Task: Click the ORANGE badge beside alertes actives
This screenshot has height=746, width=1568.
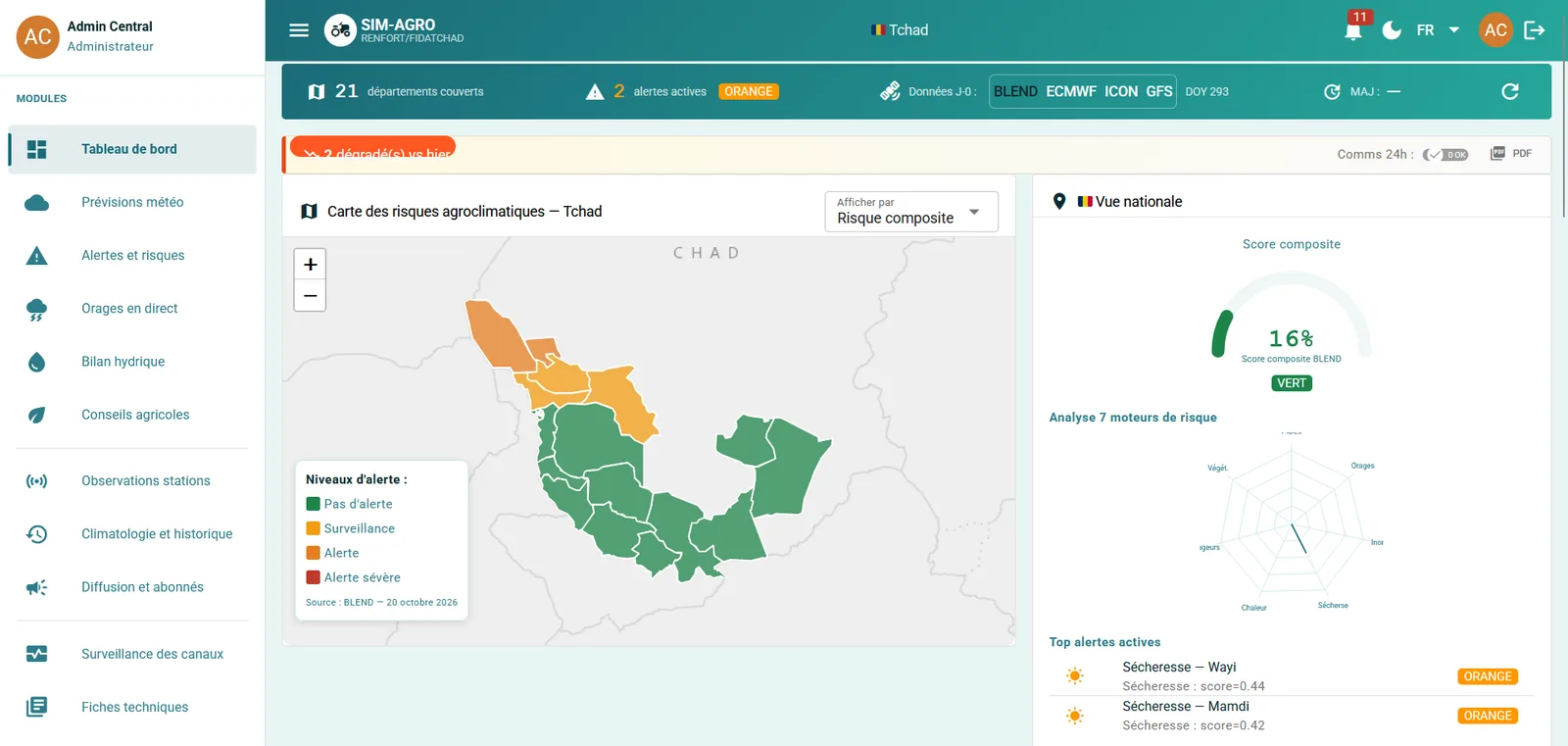Action: pos(749,91)
